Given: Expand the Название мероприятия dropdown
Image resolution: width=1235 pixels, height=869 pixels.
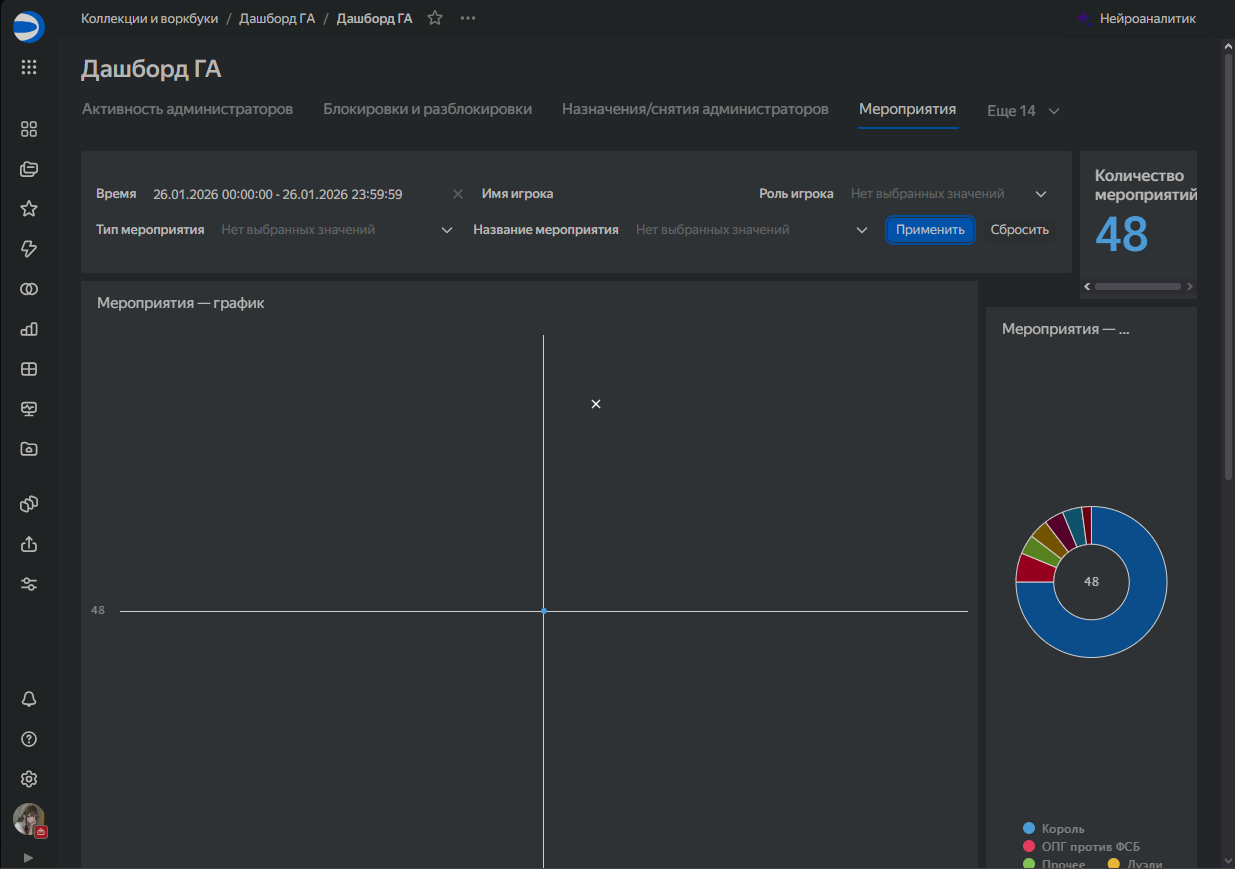Looking at the screenshot, I should [x=862, y=230].
